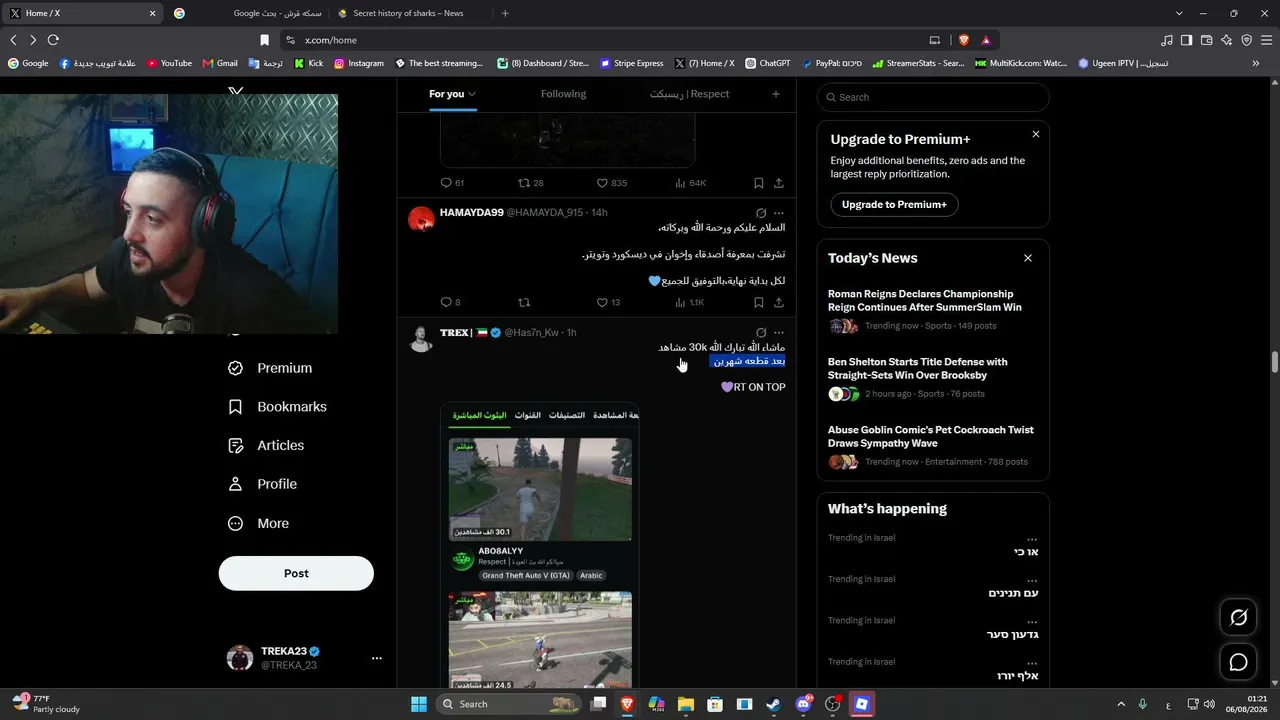
Task: Open Steam from the taskbar
Action: pos(774,704)
